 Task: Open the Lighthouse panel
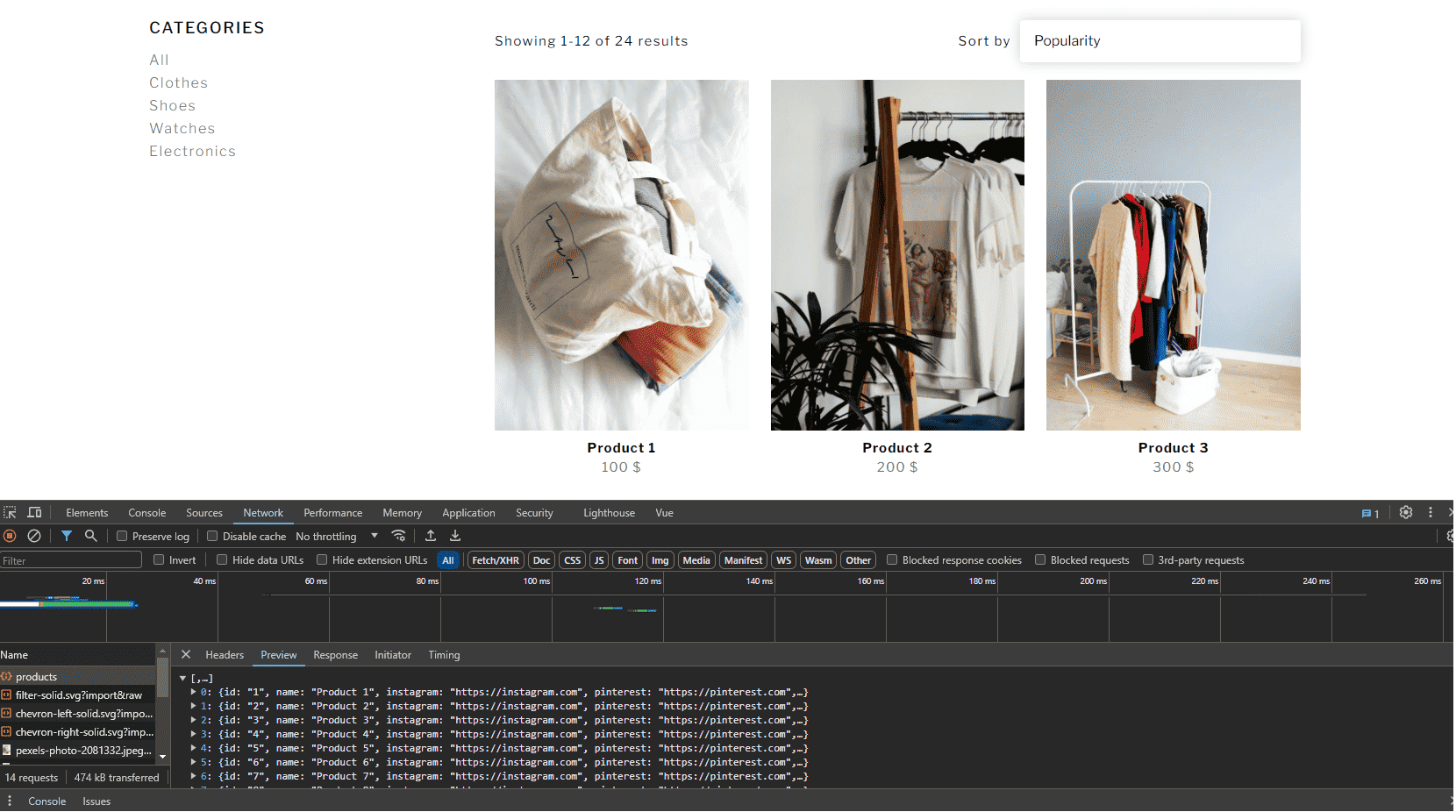tap(609, 513)
